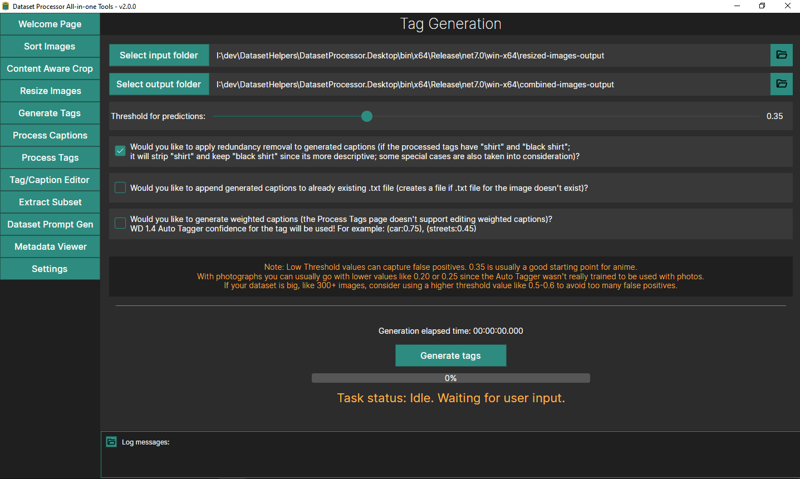Screen dimensions: 800x479
Task: Click the threshold value 0.35
Action: coord(774,116)
